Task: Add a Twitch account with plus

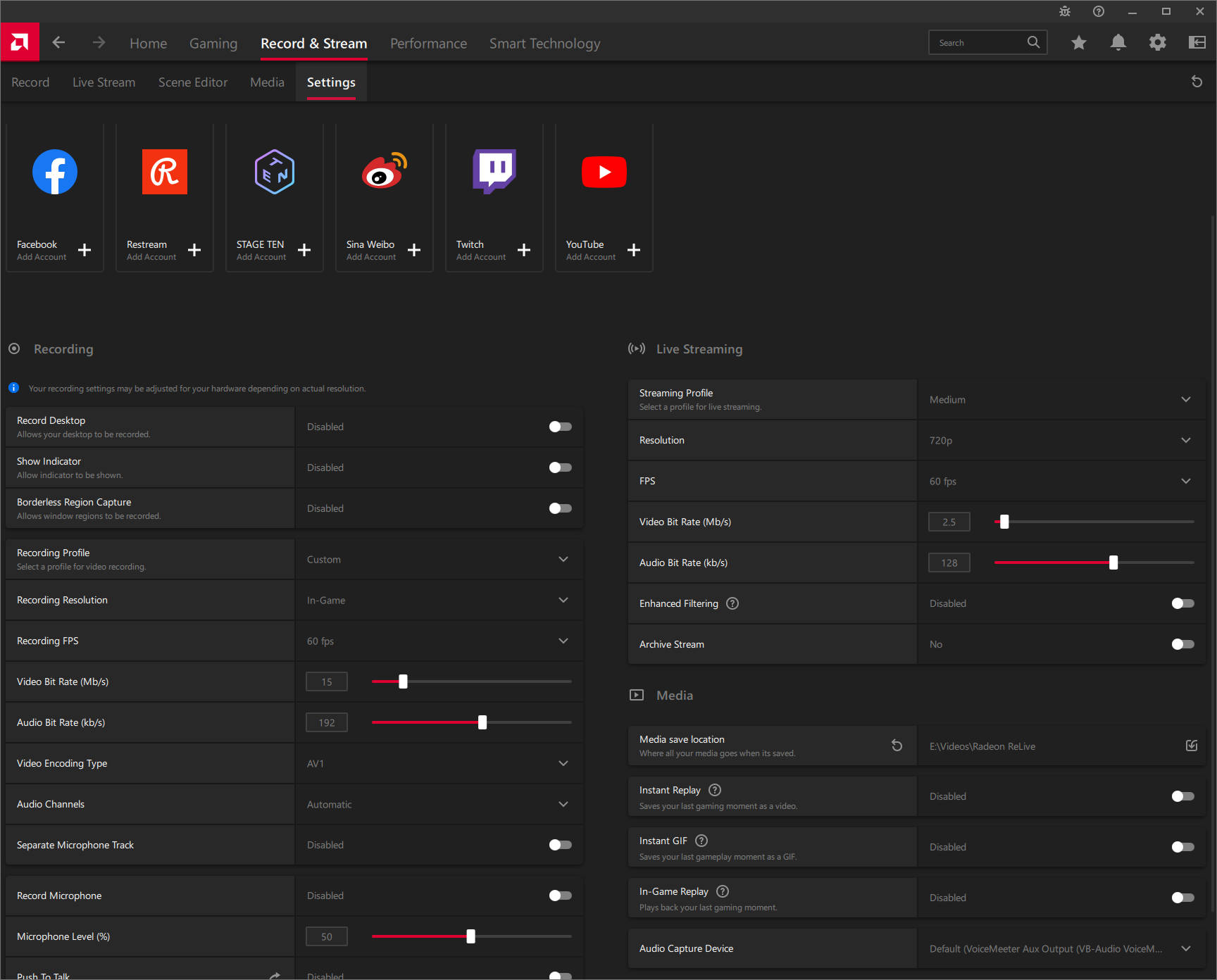Action: 524,250
